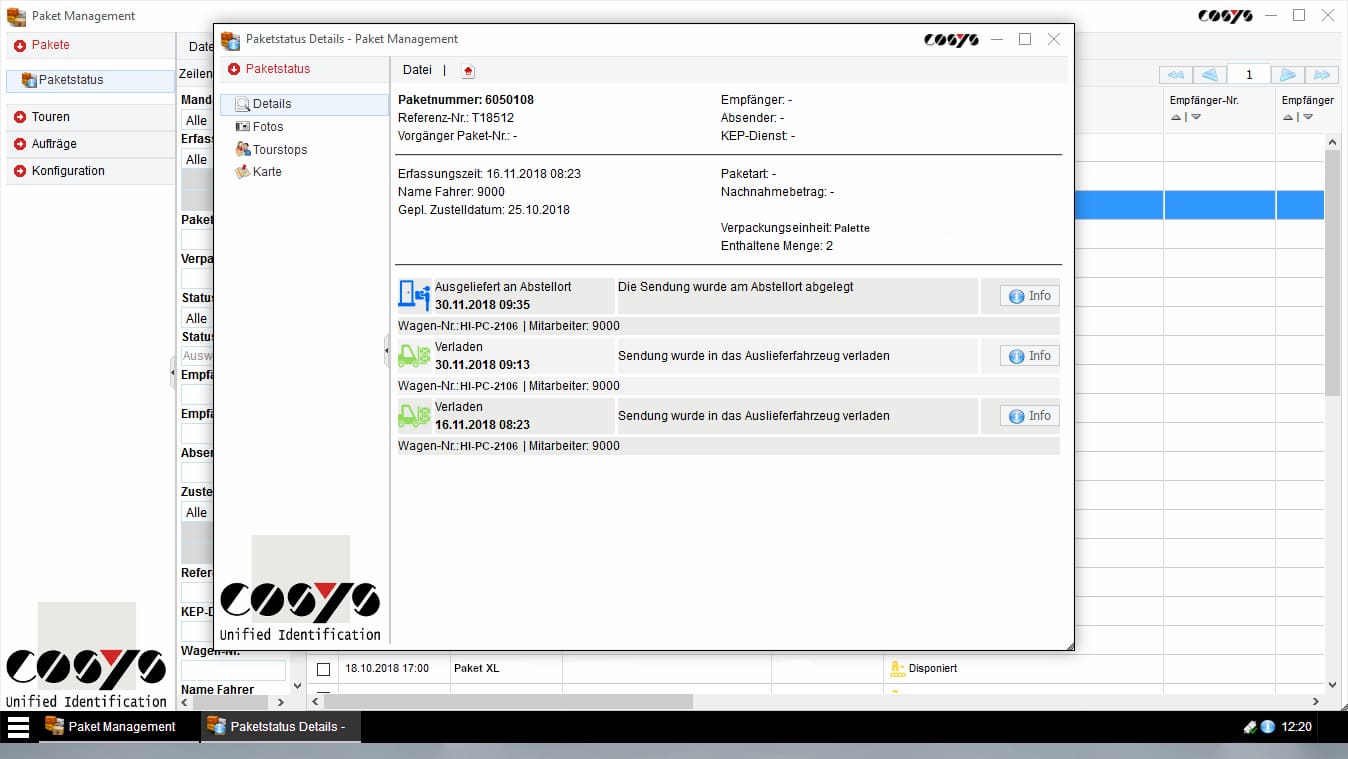Select Details in the Paketstatus tree

click(271, 104)
